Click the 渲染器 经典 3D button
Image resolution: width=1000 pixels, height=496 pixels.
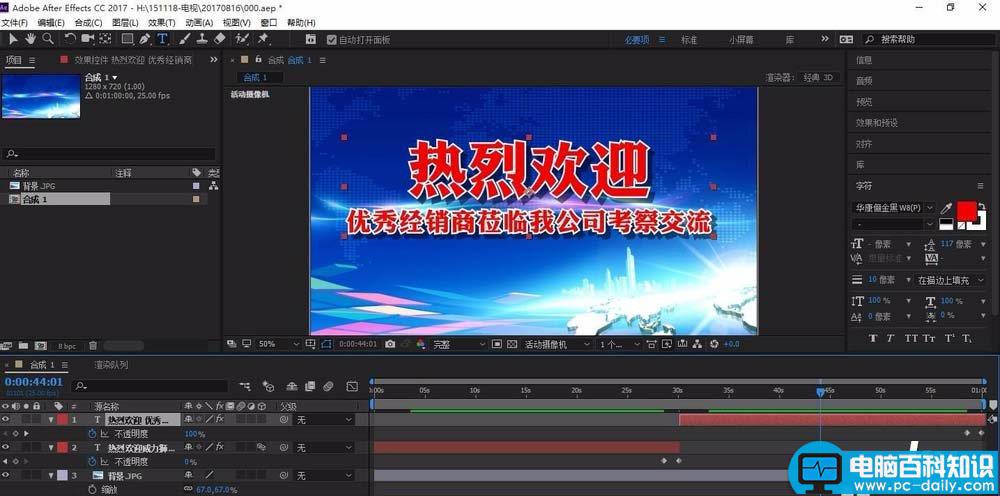tap(820, 78)
